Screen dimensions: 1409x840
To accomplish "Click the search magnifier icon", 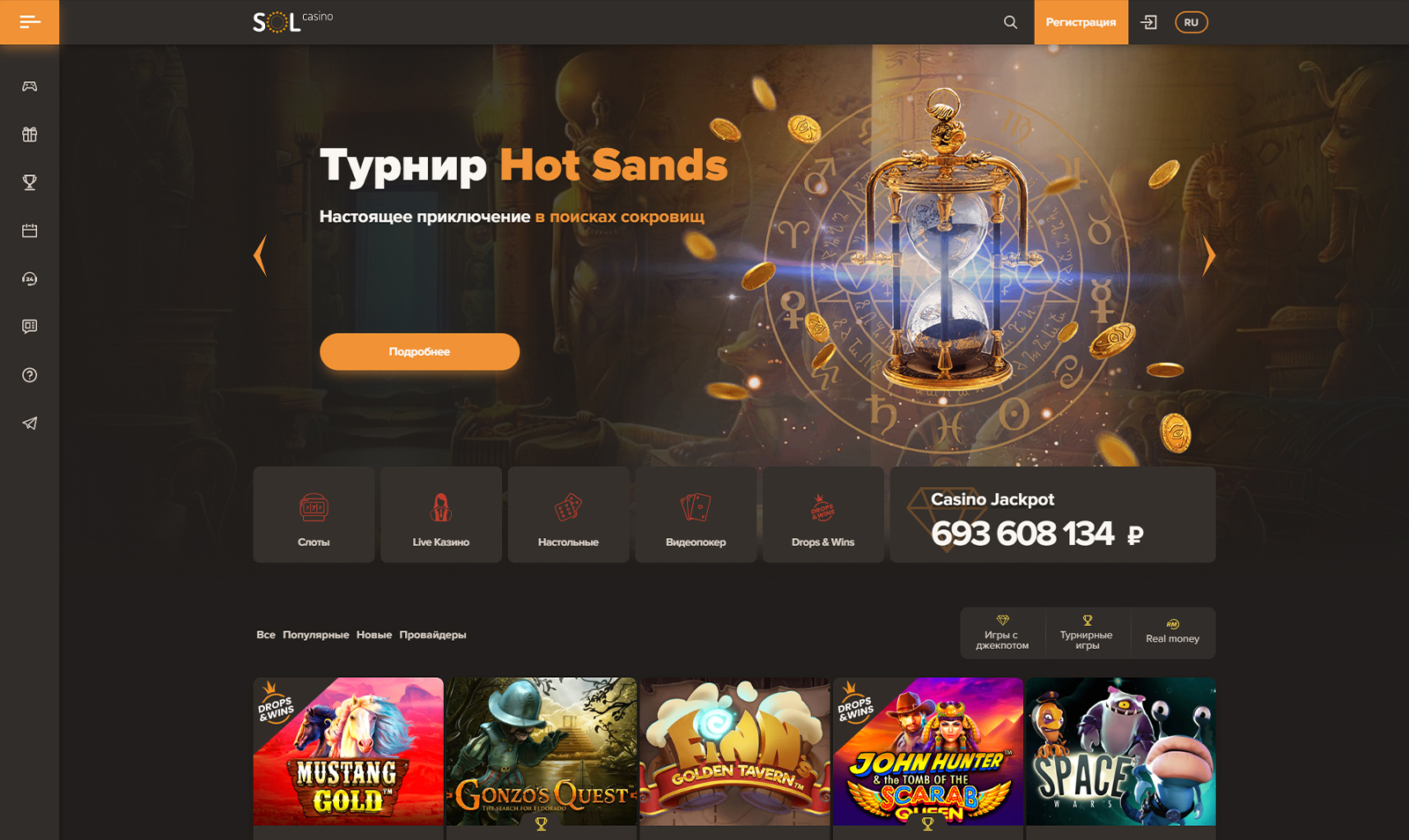I will [x=1010, y=22].
